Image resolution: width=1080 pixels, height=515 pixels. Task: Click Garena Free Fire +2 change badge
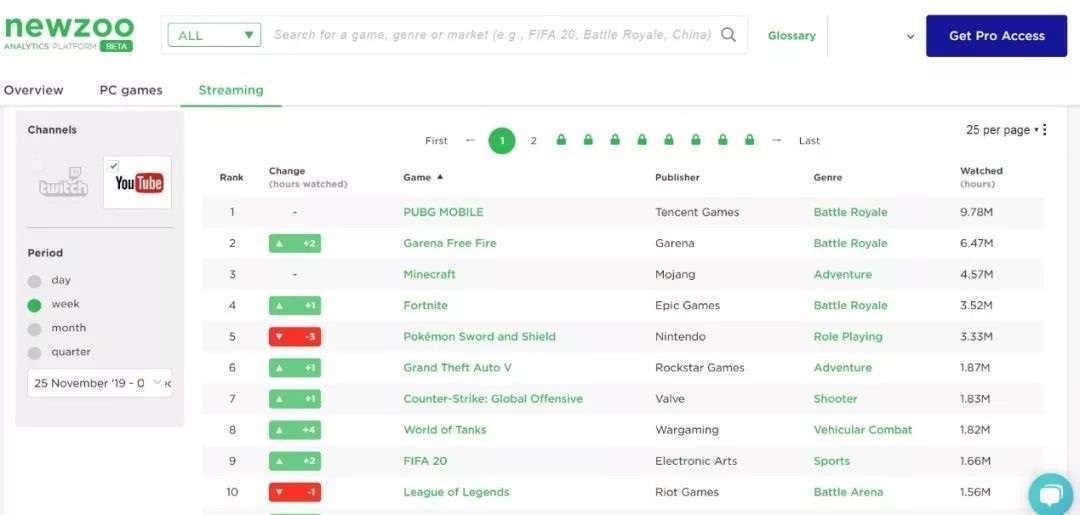(295, 243)
